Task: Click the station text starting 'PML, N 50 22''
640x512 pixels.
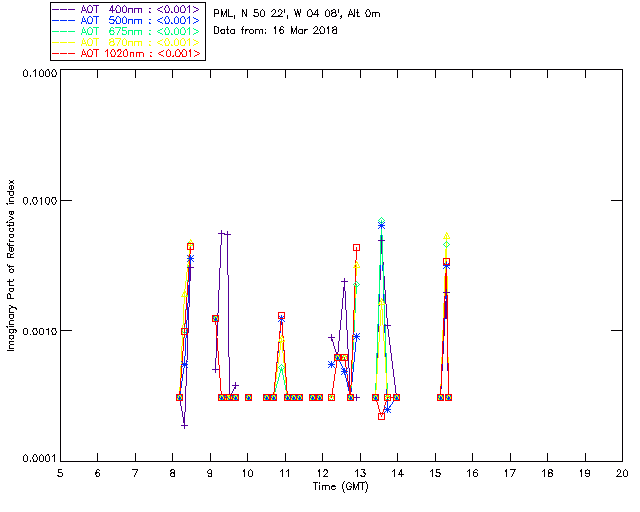Action: coord(297,14)
